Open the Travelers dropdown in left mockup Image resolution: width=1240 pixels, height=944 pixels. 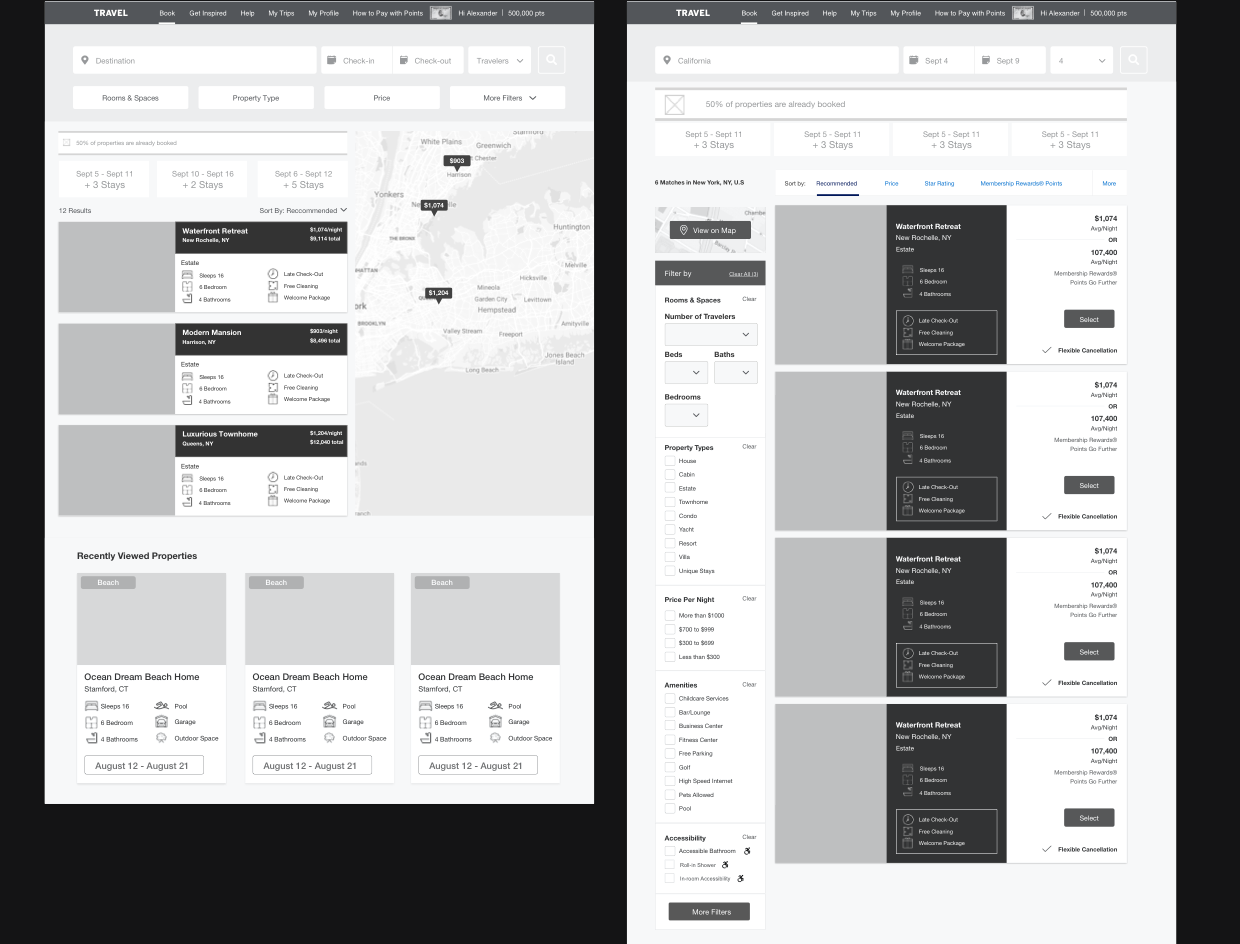[499, 60]
